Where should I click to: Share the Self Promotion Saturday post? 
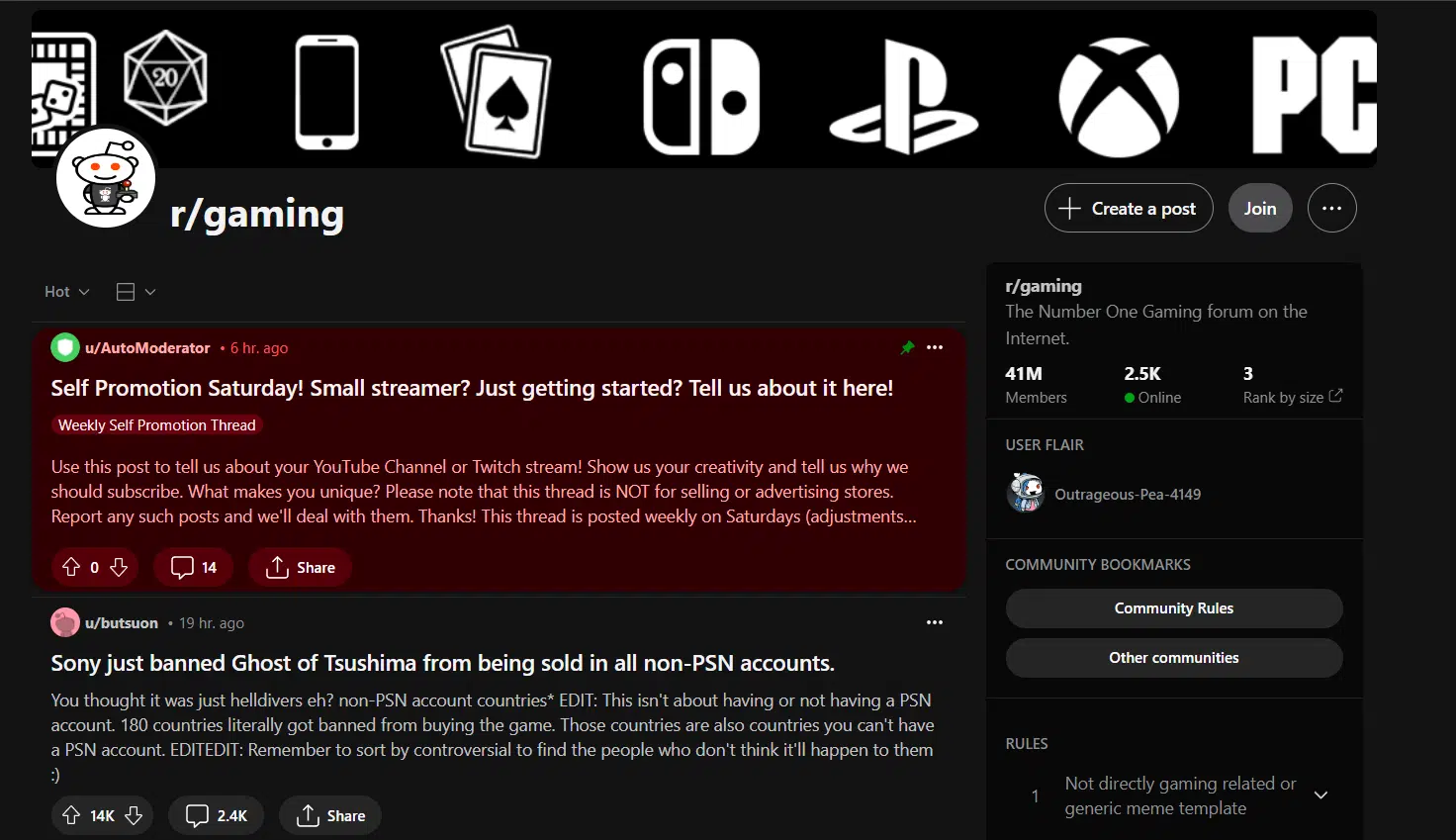coord(300,567)
